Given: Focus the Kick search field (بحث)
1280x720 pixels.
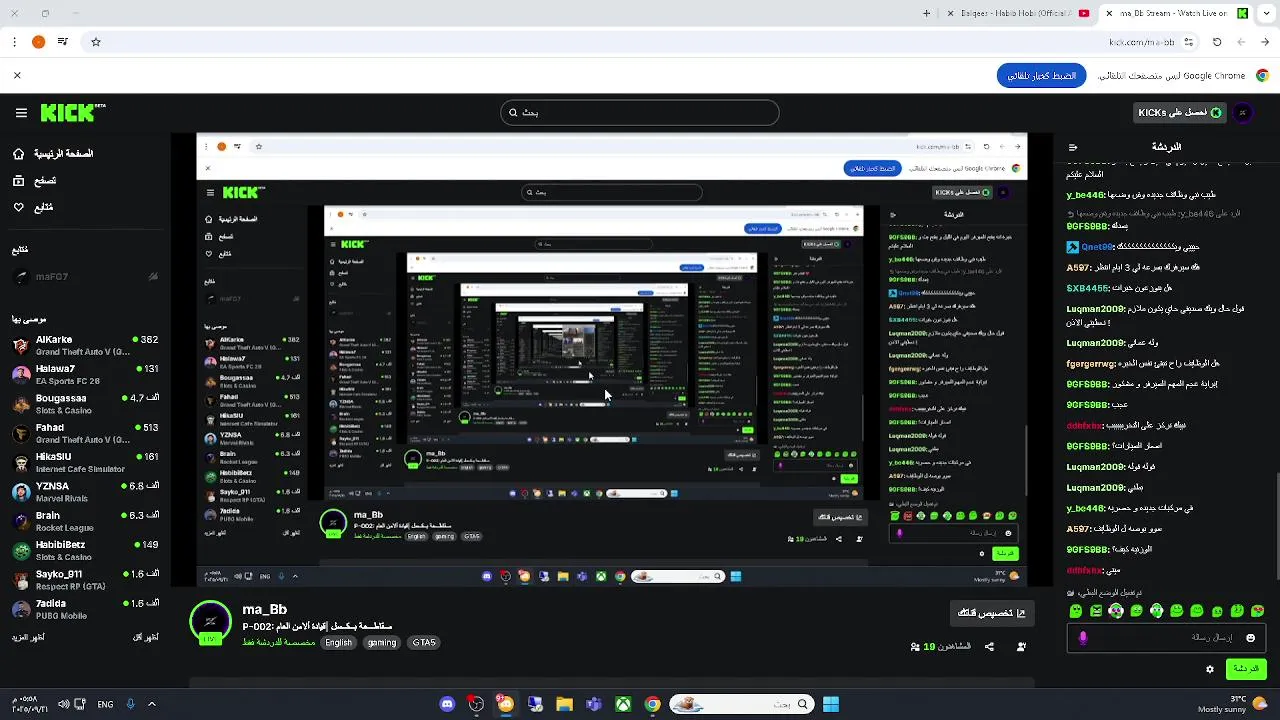Looking at the screenshot, I should coord(640,113).
